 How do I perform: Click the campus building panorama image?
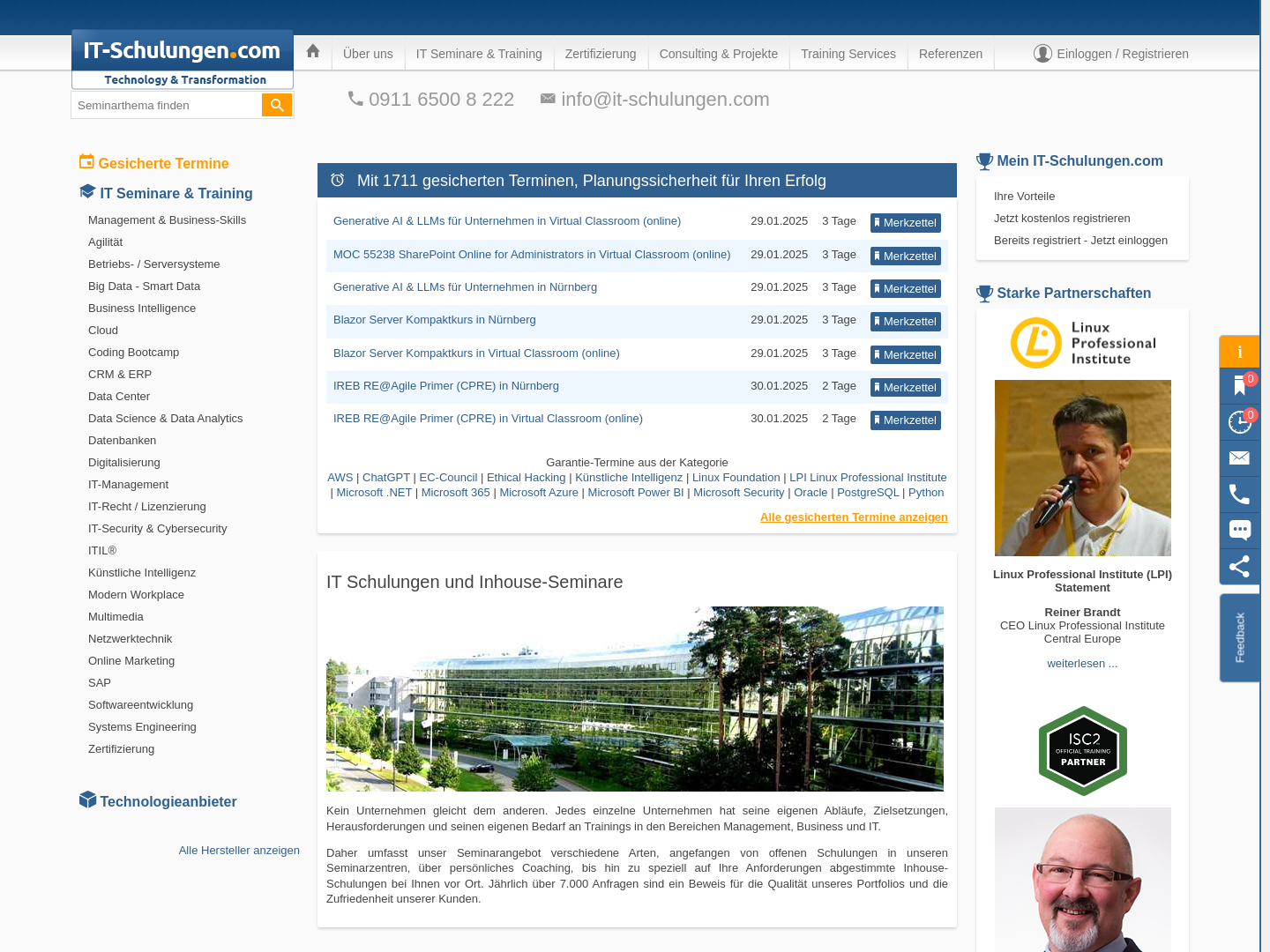point(635,699)
